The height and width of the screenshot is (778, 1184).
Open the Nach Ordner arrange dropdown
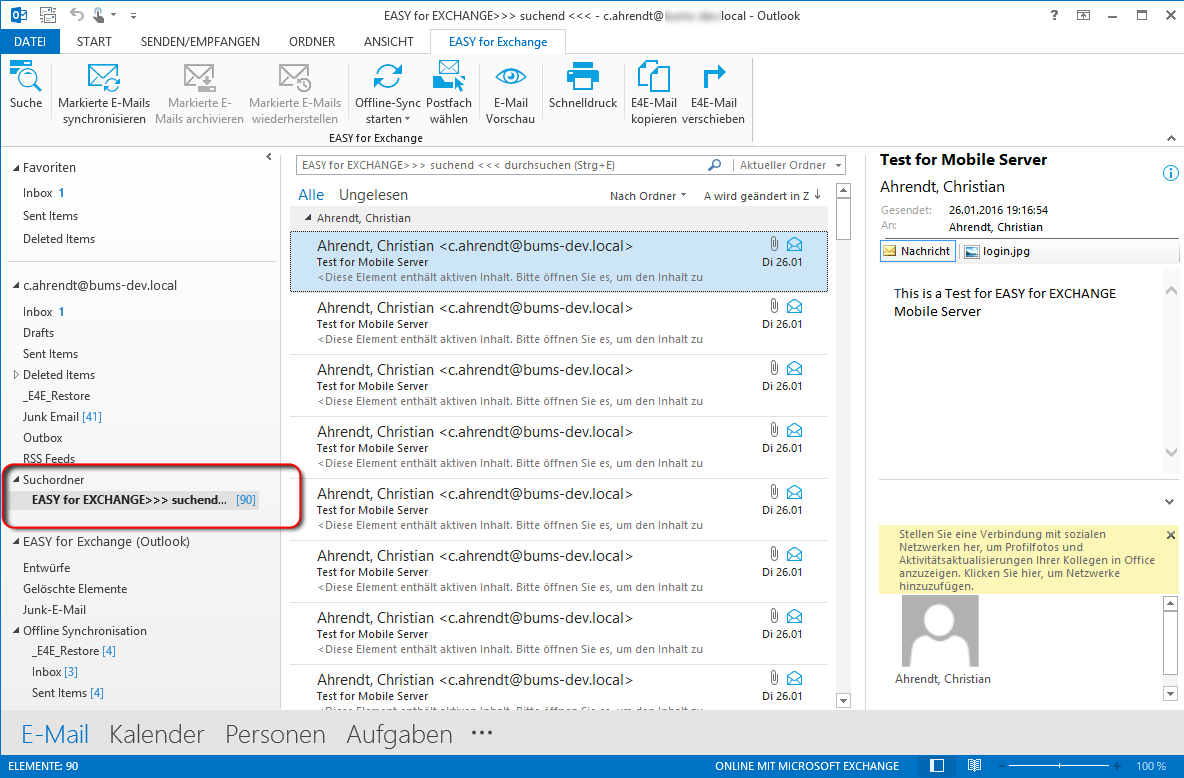click(x=648, y=196)
